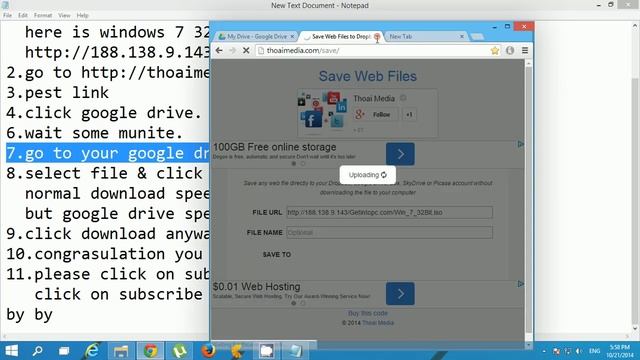
Task: Click the FILE URL input field
Action: tap(389, 212)
